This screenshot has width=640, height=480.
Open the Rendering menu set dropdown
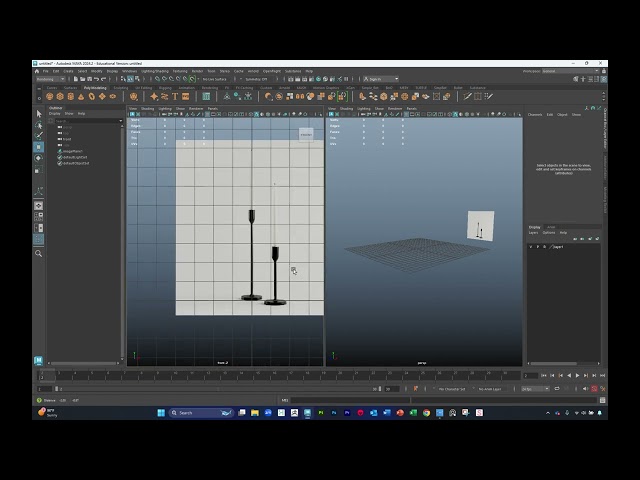(x=51, y=79)
